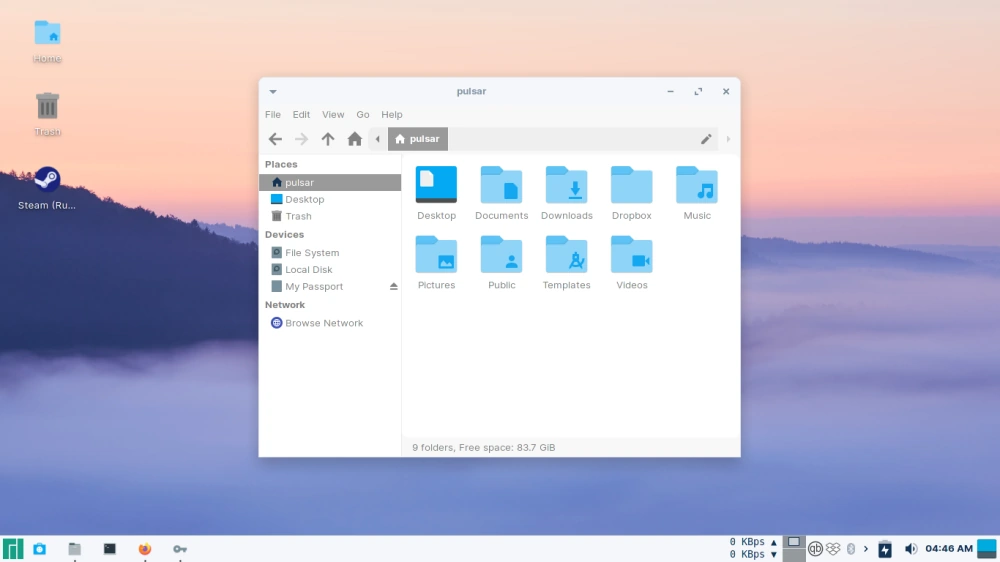Image resolution: width=1000 pixels, height=562 pixels.
Task: Select the pulsar path bar button
Action: [x=418, y=139]
